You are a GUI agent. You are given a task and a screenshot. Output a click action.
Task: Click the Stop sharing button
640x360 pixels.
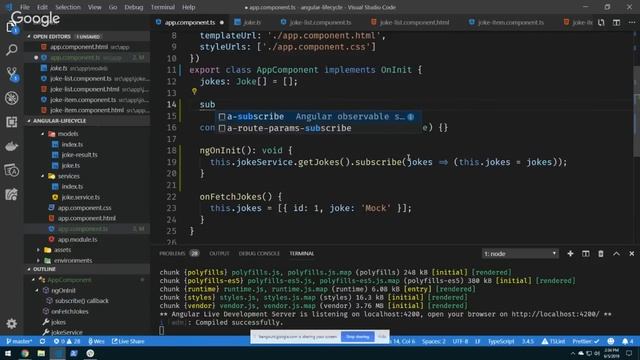(x=358, y=337)
